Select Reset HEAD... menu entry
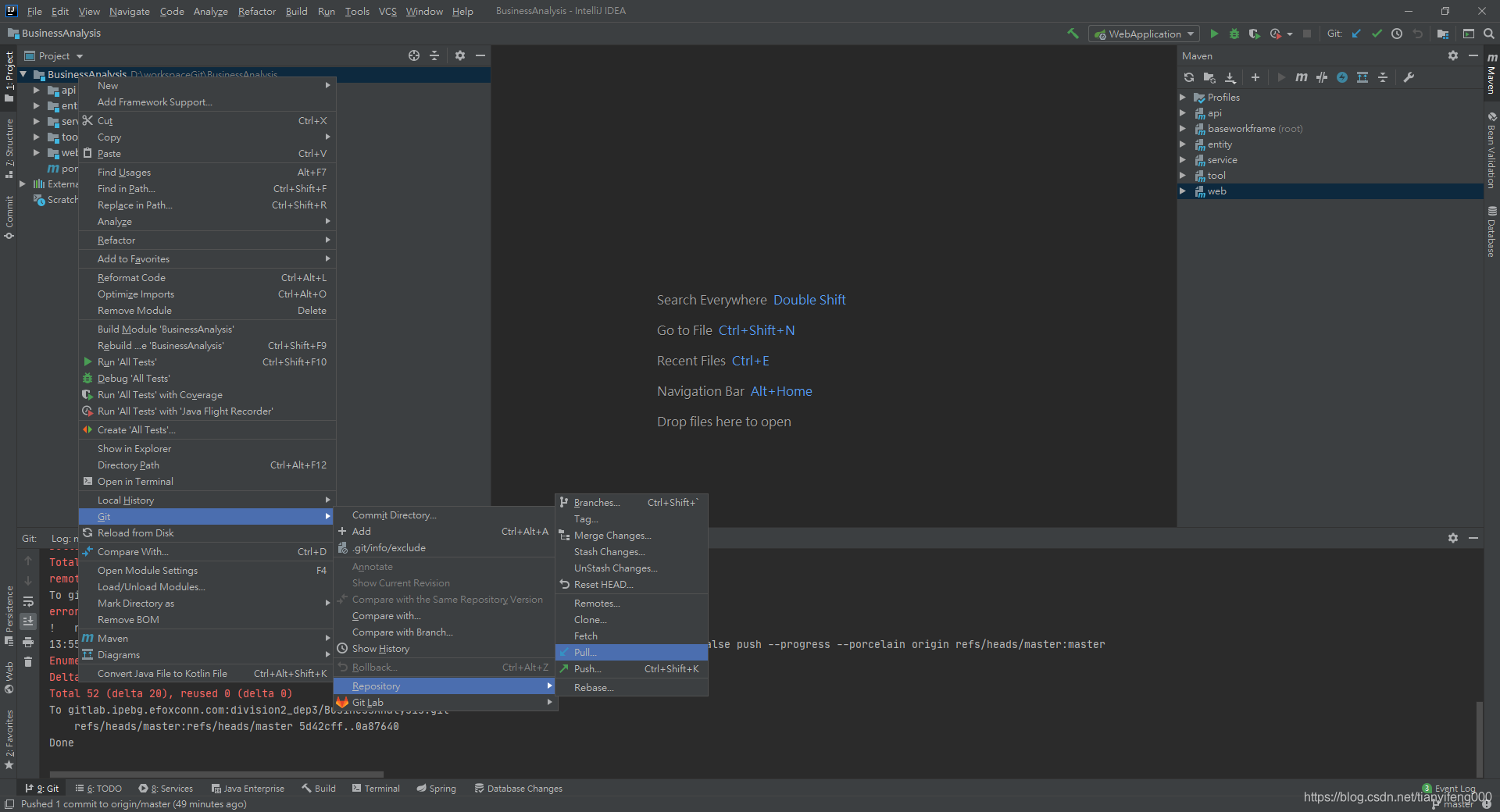This screenshot has height=812, width=1500. (x=631, y=584)
